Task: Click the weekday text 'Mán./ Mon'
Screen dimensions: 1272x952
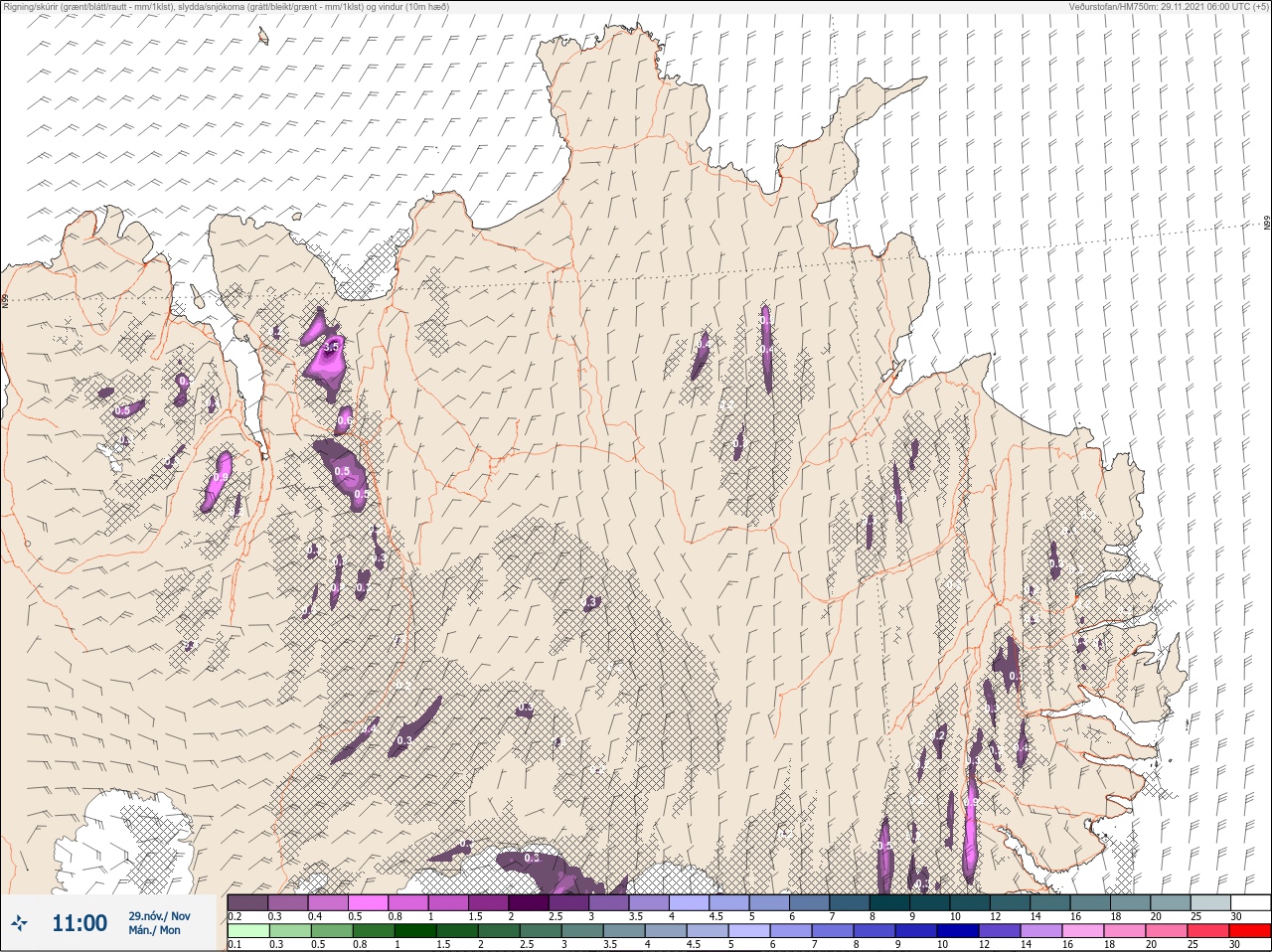Action: point(154,930)
